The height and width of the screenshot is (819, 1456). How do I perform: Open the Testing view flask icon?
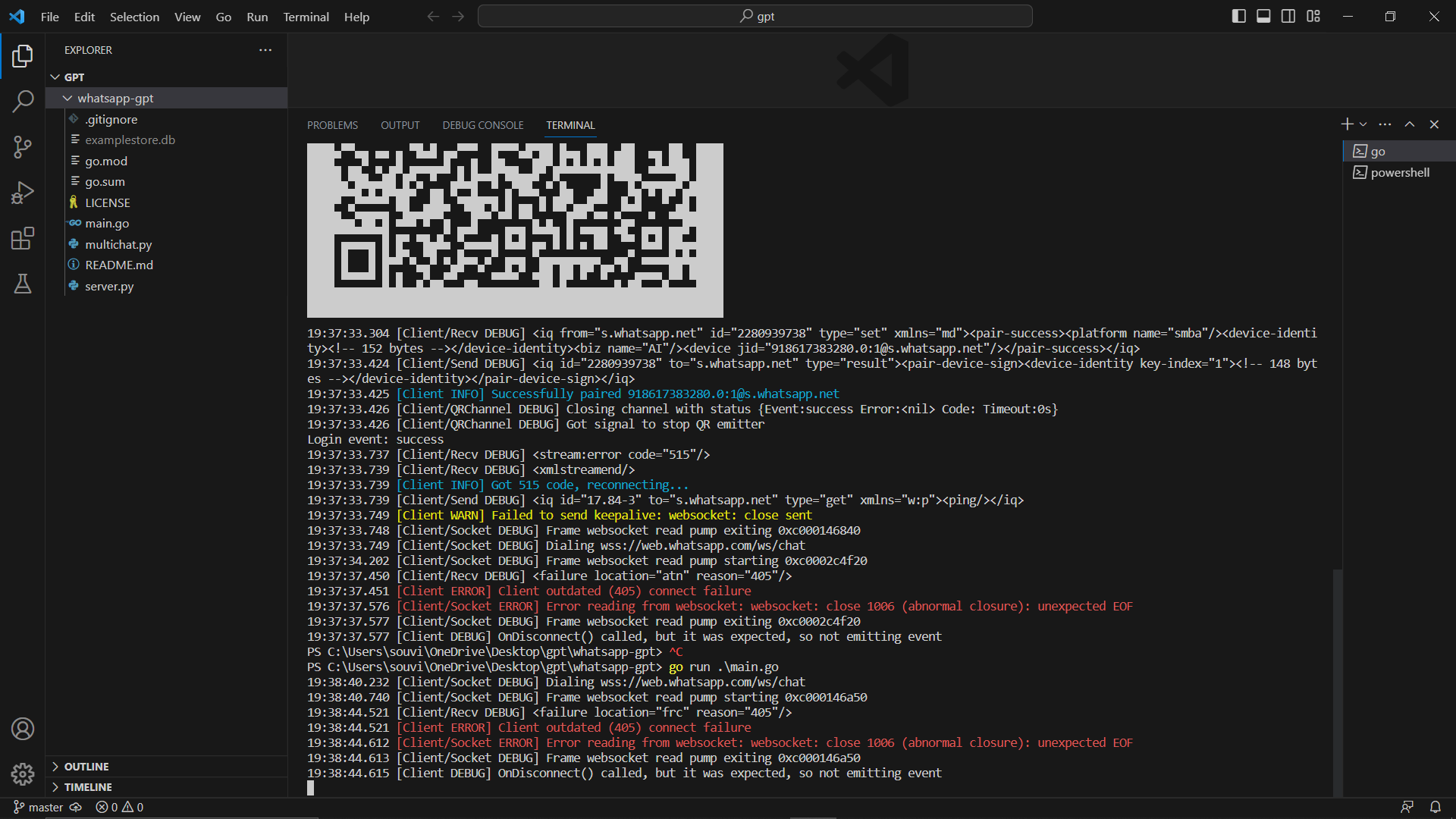[23, 284]
